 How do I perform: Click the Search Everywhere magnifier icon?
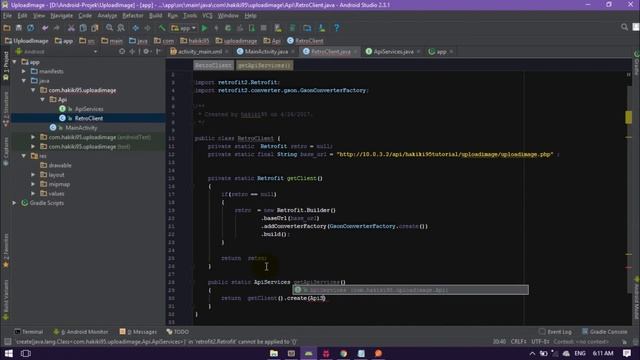click(x=624, y=27)
